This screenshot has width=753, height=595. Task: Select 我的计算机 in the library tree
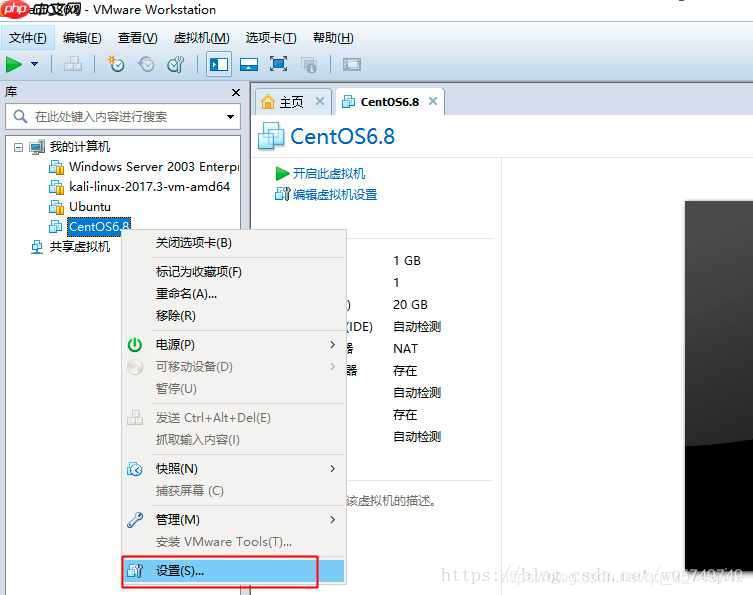pos(80,146)
